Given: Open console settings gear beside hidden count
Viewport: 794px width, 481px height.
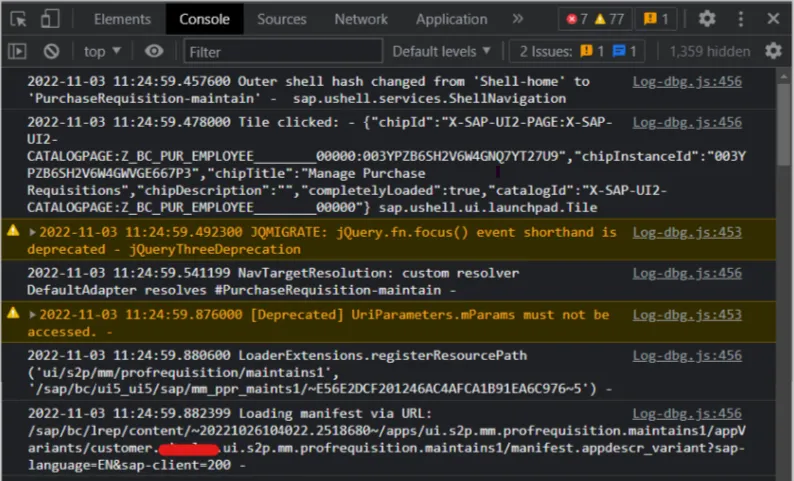Looking at the screenshot, I should pos(773,51).
